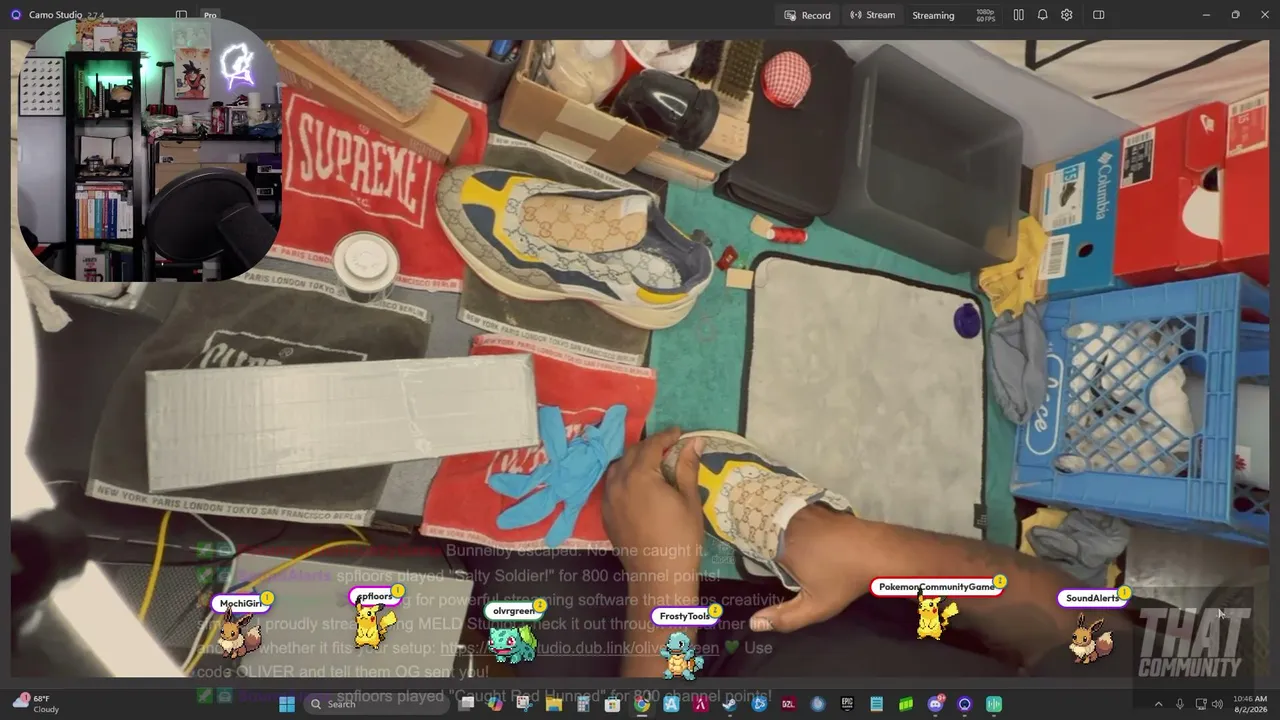Screen dimensions: 1280x720
Task: Open the volume control in system tray
Action: pyautogui.click(x=1217, y=704)
